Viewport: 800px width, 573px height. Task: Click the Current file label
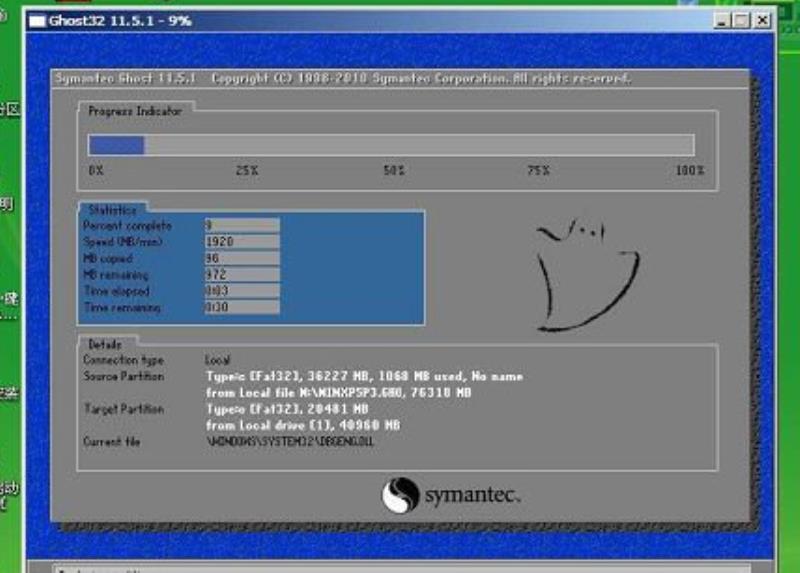tap(111, 442)
